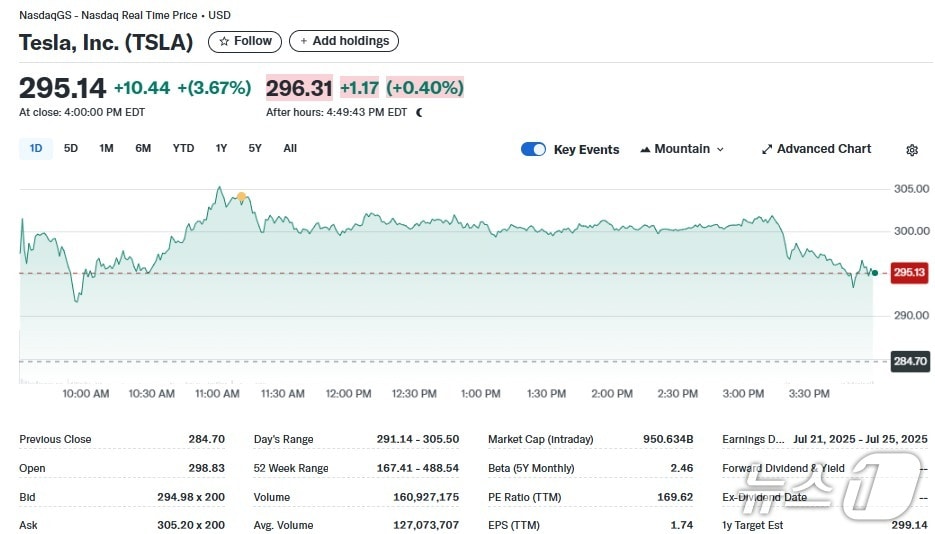Select the All time range
The image size is (935, 534).
click(290, 148)
